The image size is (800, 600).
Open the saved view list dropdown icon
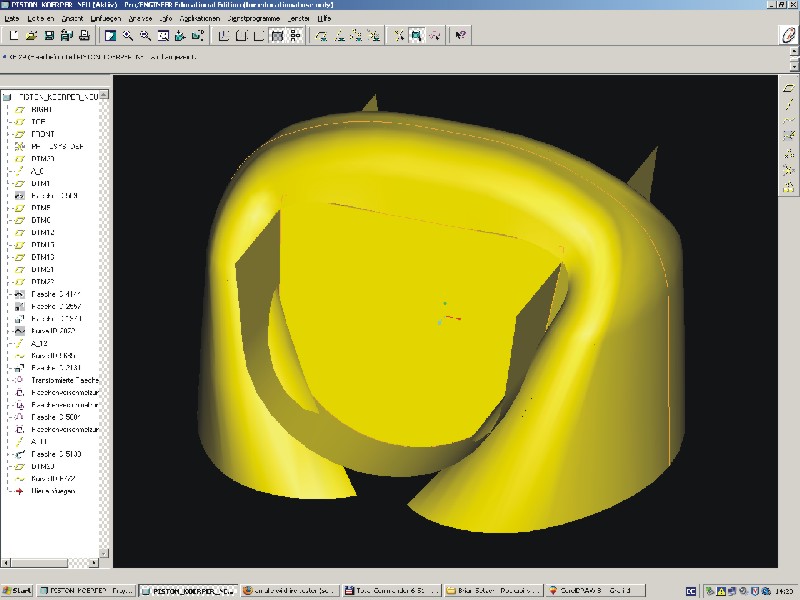tap(198, 35)
